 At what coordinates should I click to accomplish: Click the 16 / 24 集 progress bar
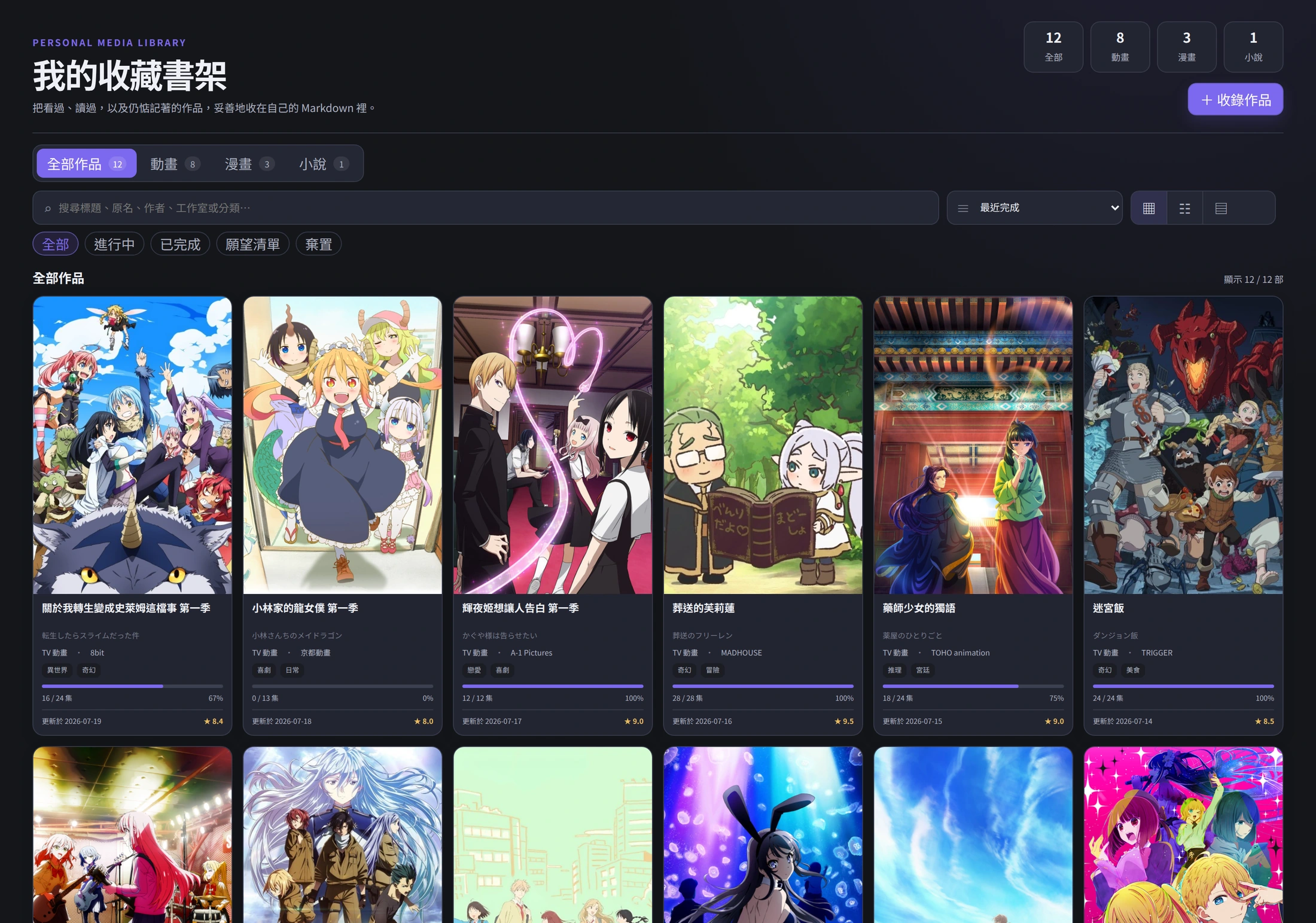[x=132, y=686]
